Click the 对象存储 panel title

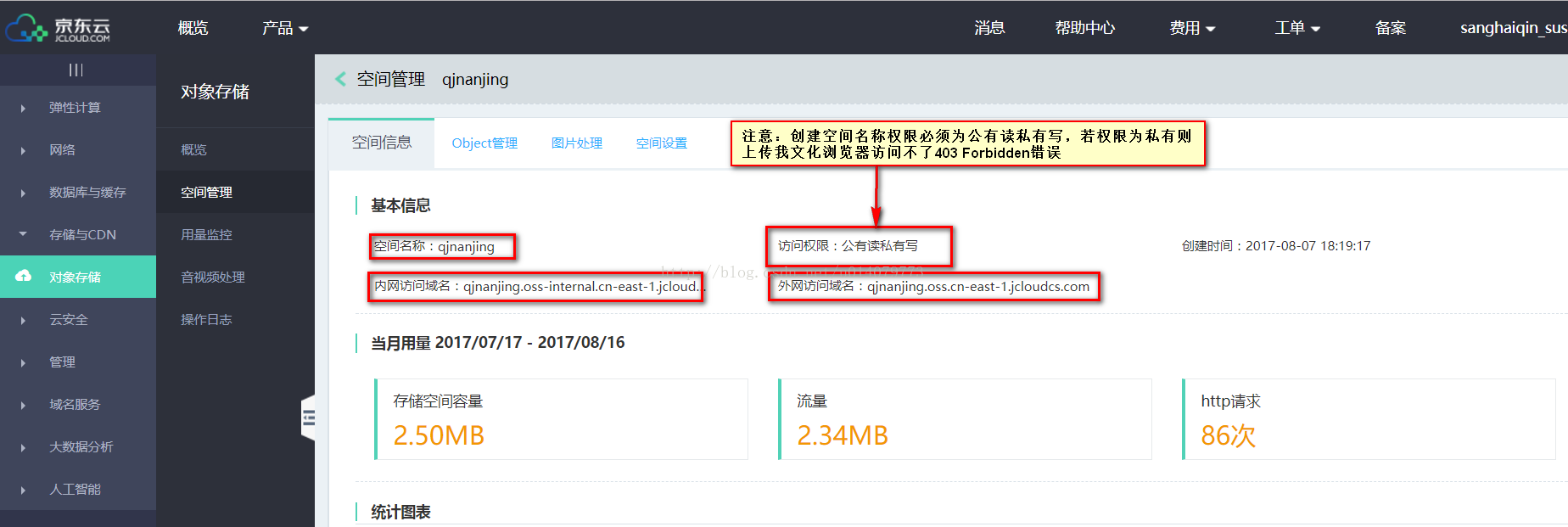(x=215, y=92)
